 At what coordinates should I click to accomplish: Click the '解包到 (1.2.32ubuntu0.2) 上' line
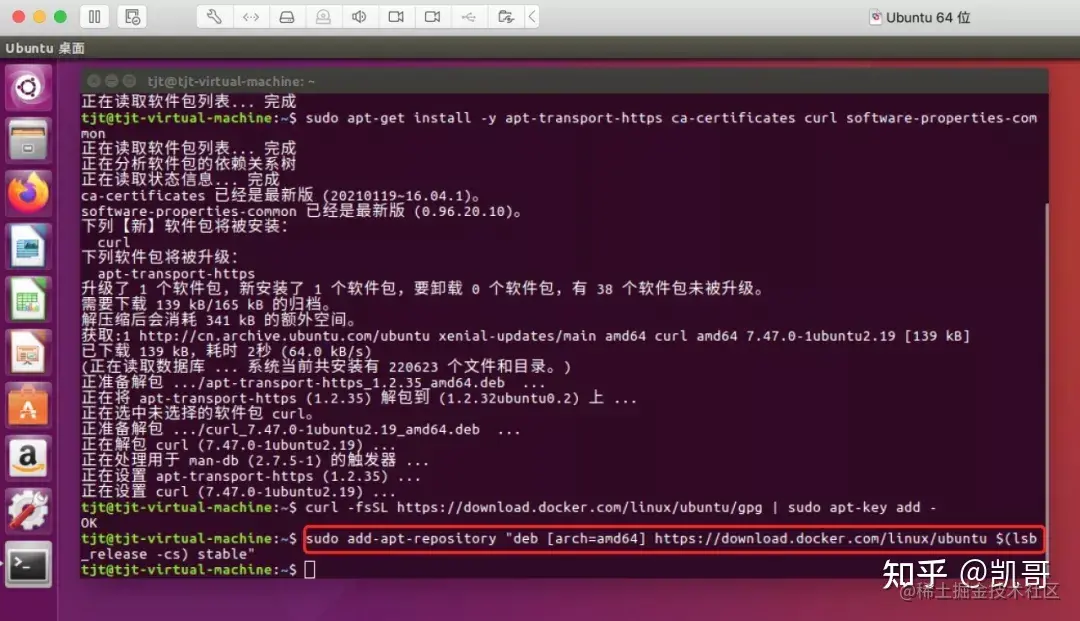coord(359,399)
